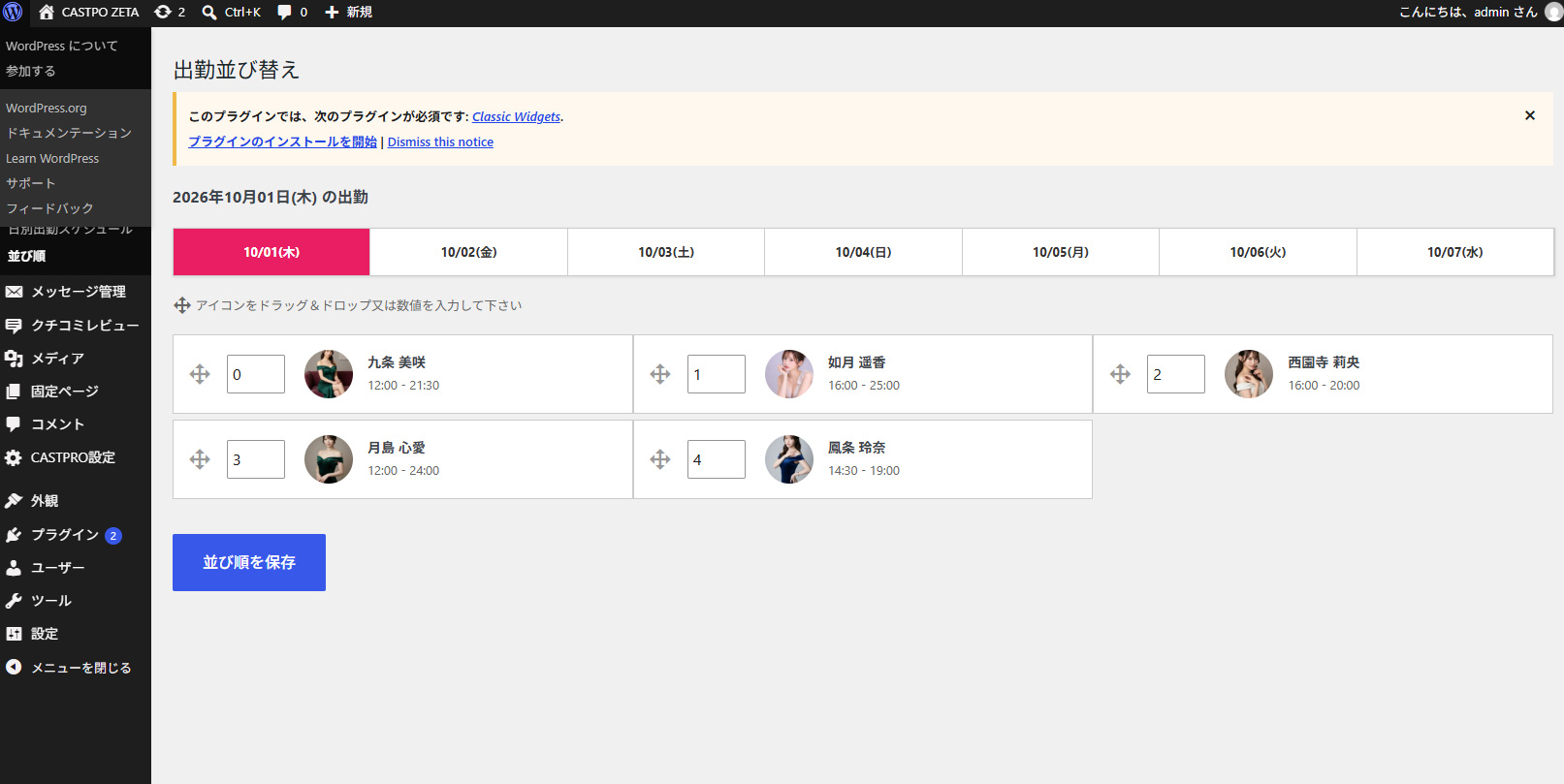Click the drag handle beside 九条 美咲
Image resolution: width=1564 pixels, height=784 pixels.
[x=200, y=374]
